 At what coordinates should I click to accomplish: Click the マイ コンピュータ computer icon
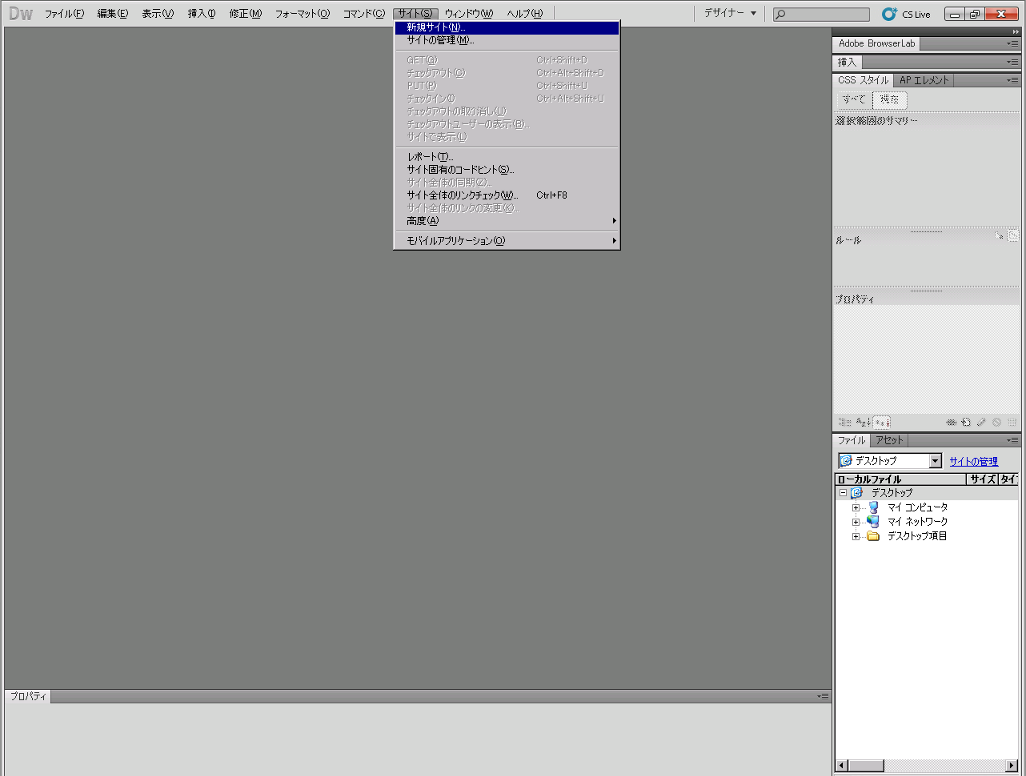click(x=873, y=507)
